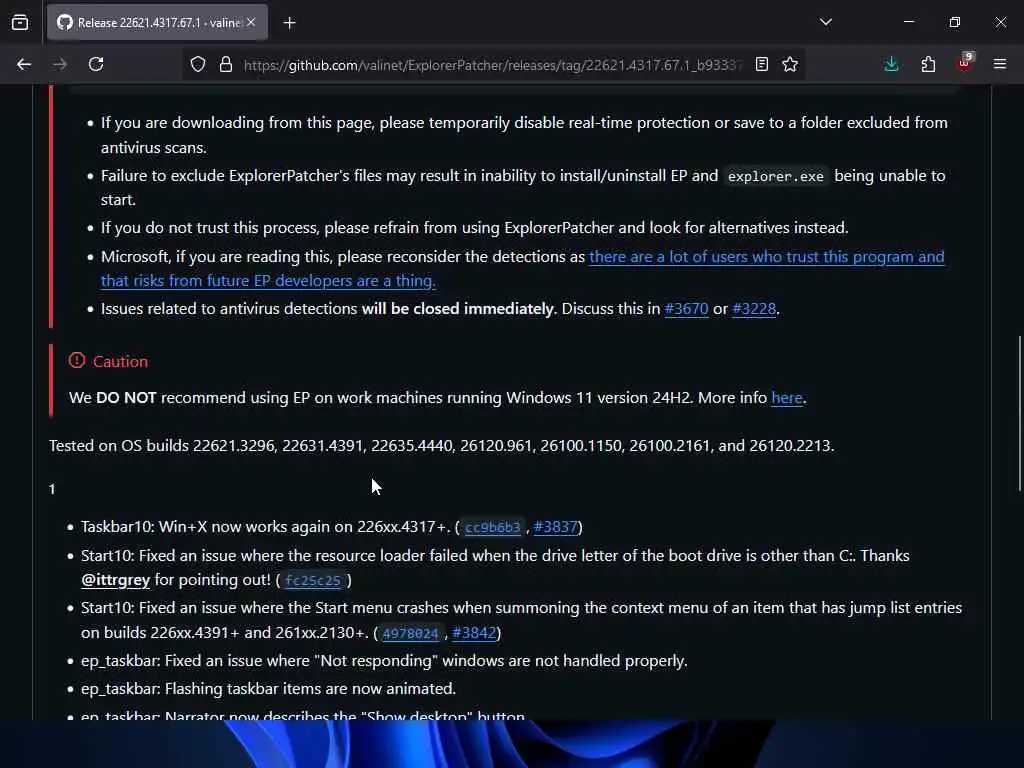Click the 'Tested on OS builds' line
Screen dimensions: 1024x768
click(441, 445)
